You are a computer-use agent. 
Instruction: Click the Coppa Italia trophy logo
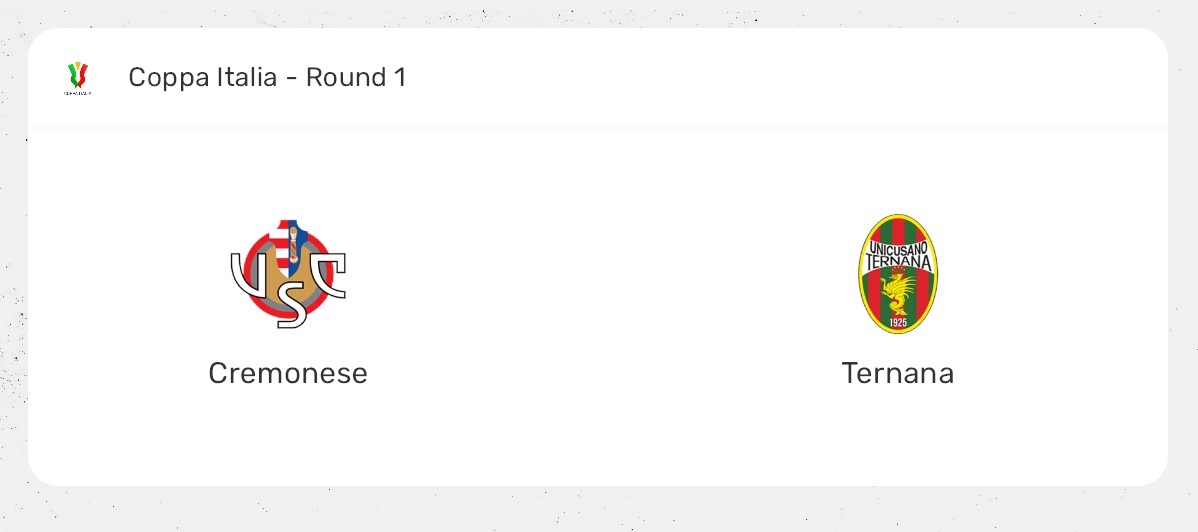click(x=78, y=77)
